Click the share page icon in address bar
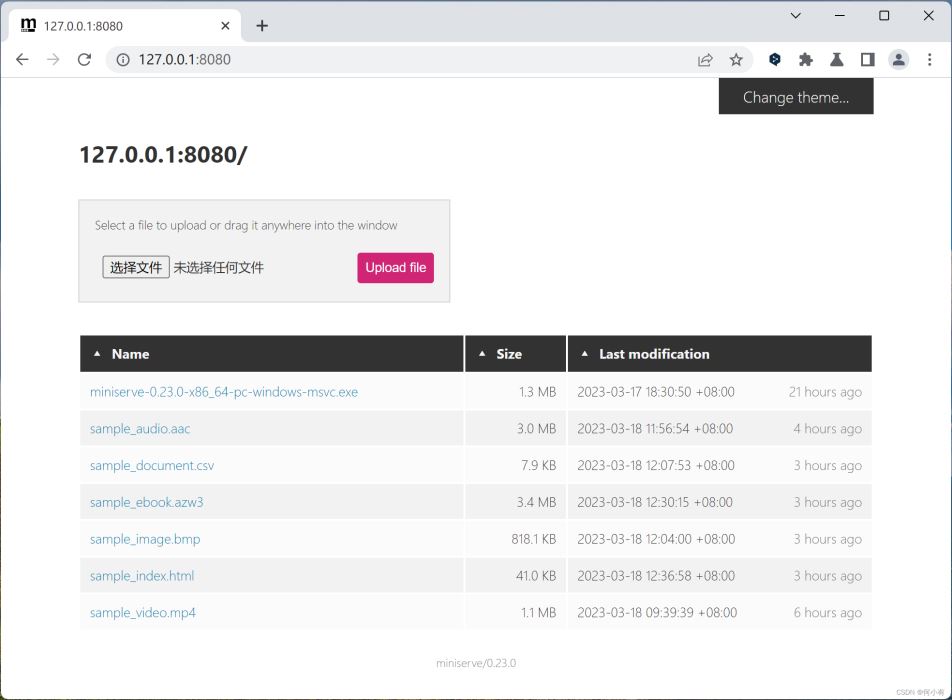Viewport: 952px width, 700px height. [x=705, y=59]
